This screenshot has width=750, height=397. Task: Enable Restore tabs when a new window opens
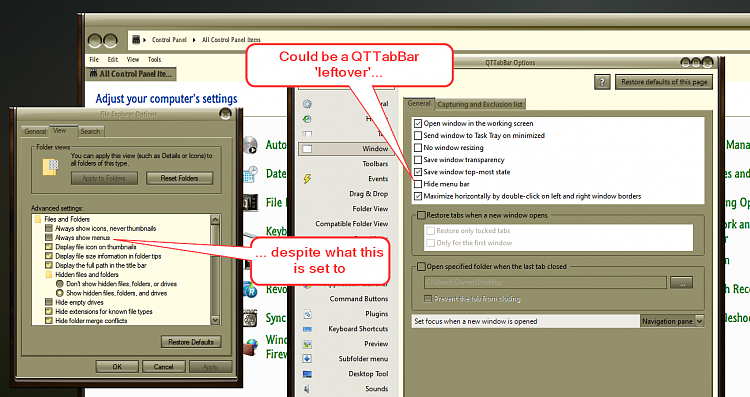click(x=421, y=215)
